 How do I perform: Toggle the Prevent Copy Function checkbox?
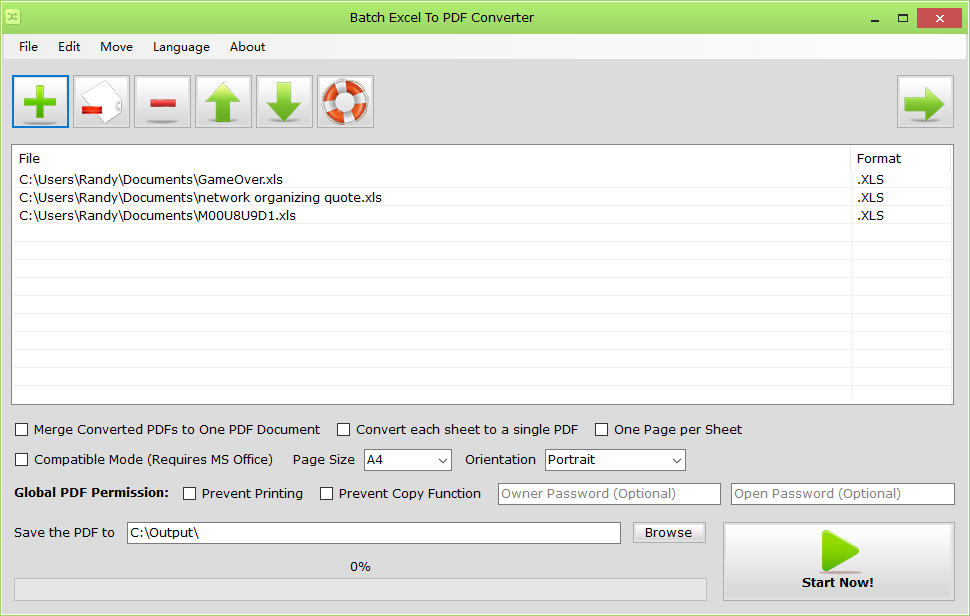(326, 494)
